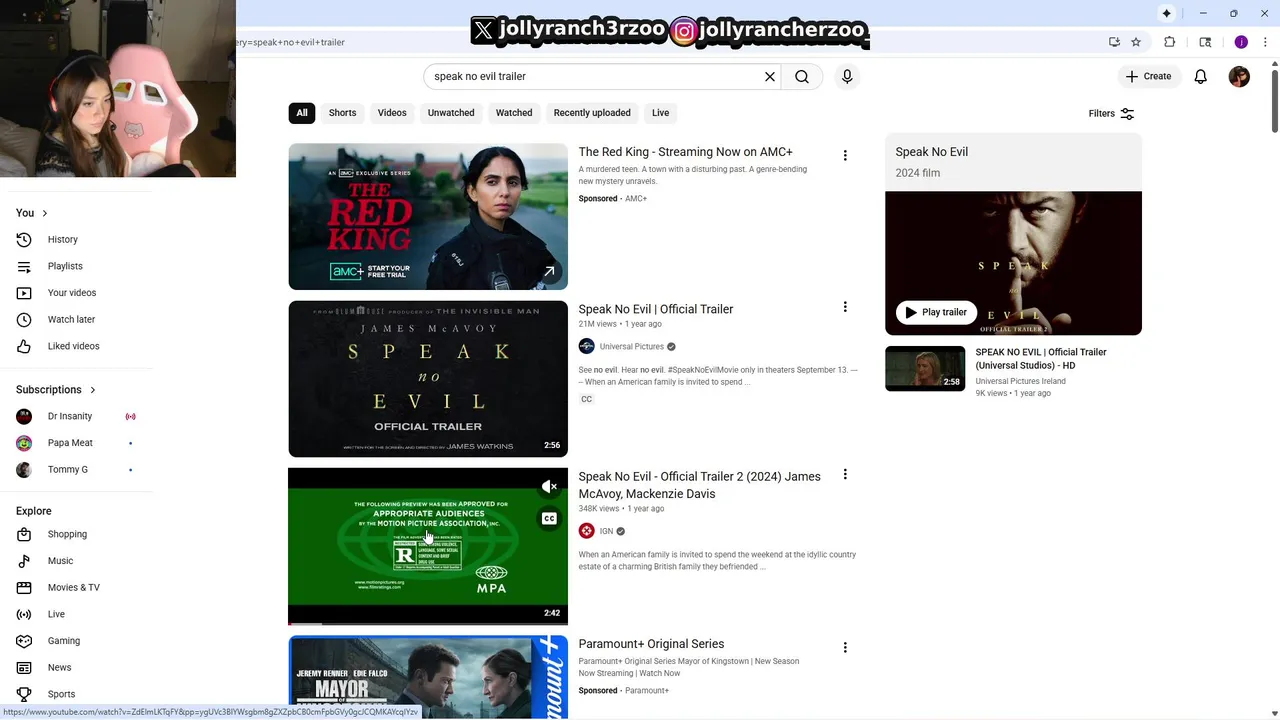
Task: Open the browser three-dot menu
Action: tap(1264, 42)
